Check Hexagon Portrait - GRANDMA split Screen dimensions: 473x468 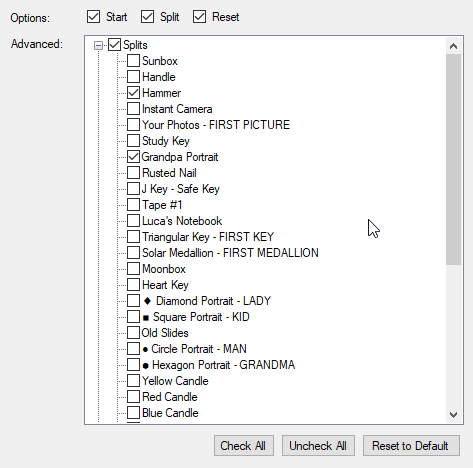point(133,365)
